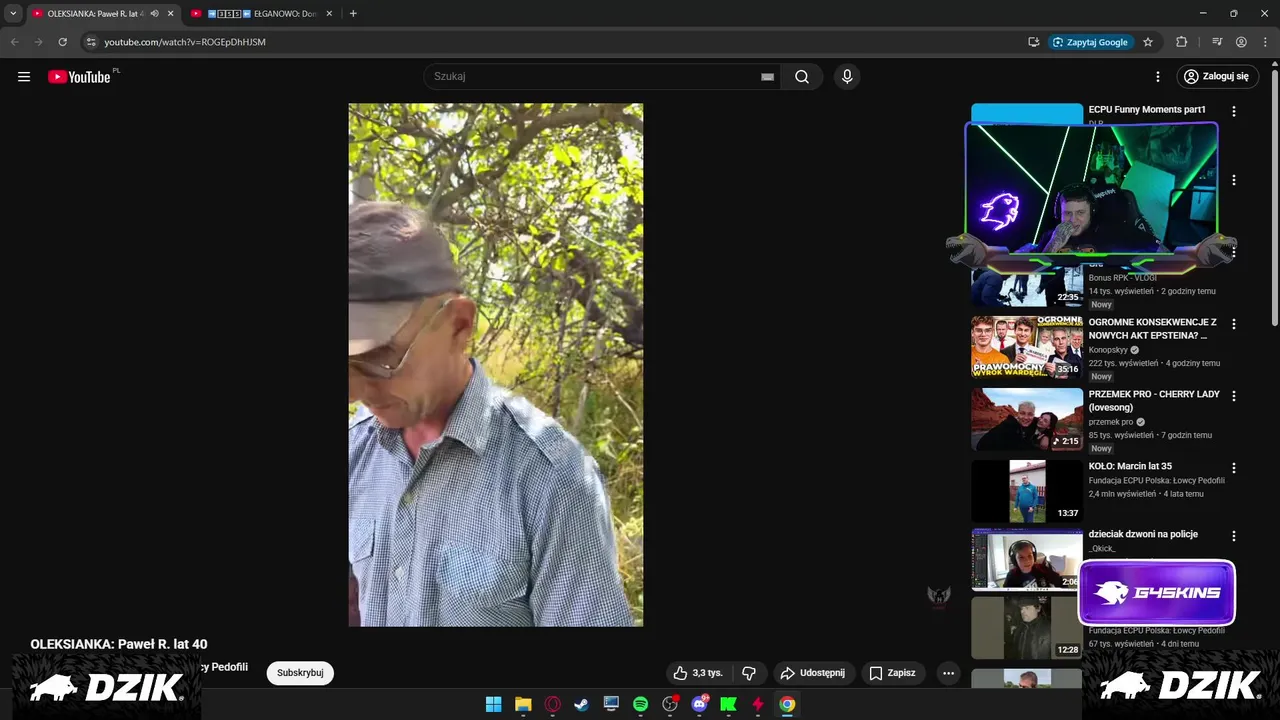Open options for PRZEMEK PRO - CHERRY LADY
Viewport: 1280px width, 720px height.
1234,396
